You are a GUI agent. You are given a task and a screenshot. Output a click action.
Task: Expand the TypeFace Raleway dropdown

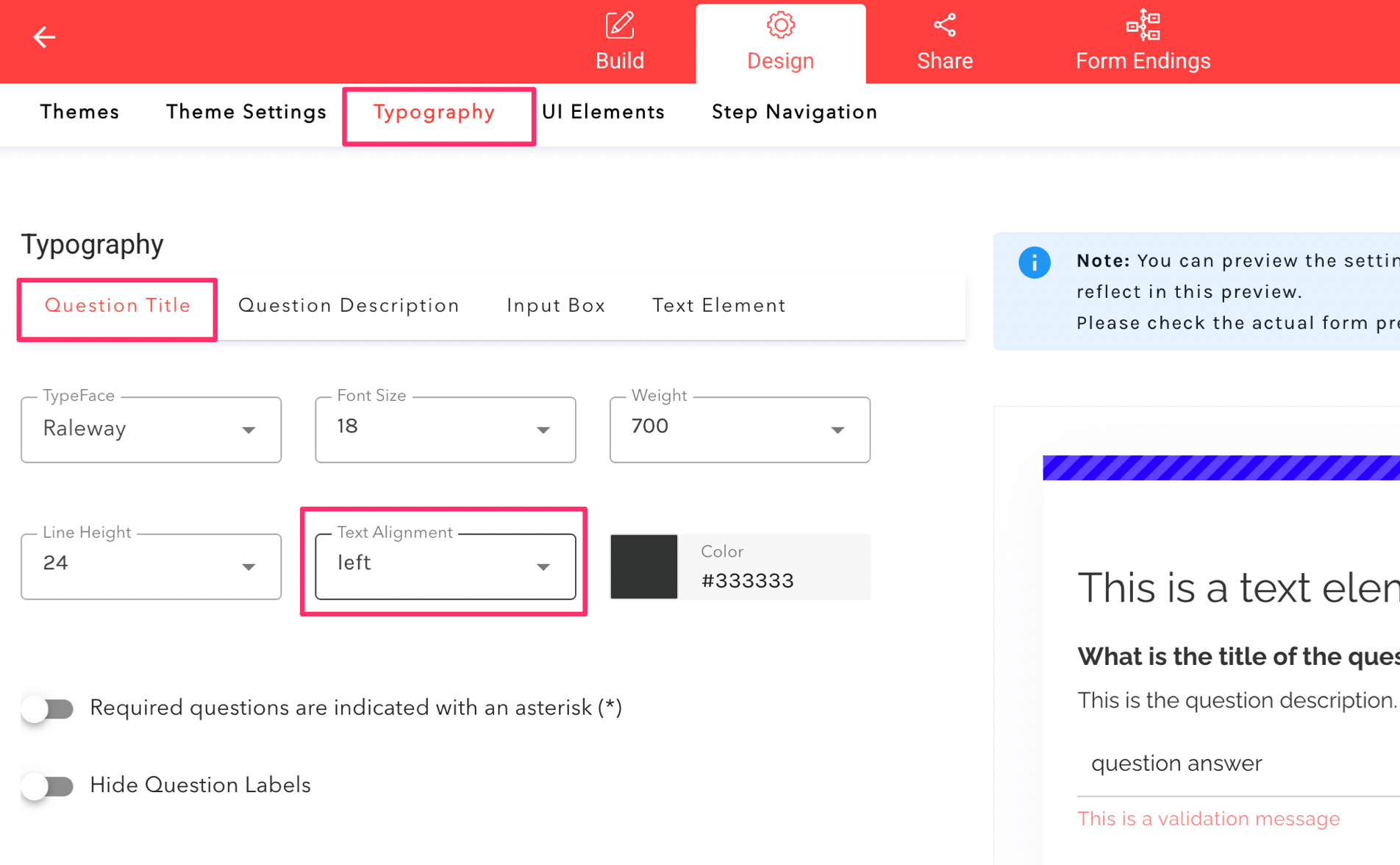(x=151, y=430)
